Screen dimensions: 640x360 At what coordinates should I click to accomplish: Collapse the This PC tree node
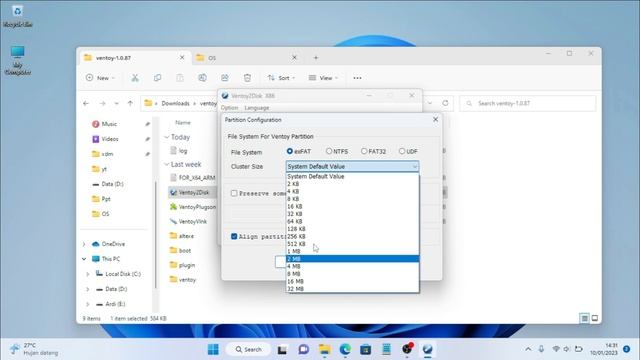(84, 259)
